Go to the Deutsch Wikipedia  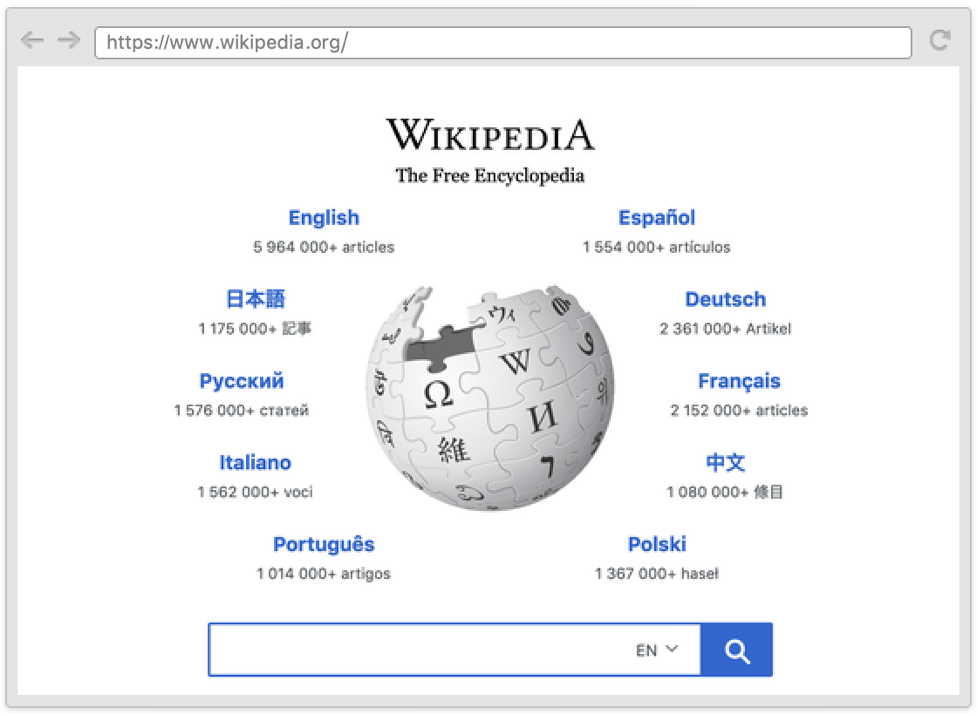point(725,299)
